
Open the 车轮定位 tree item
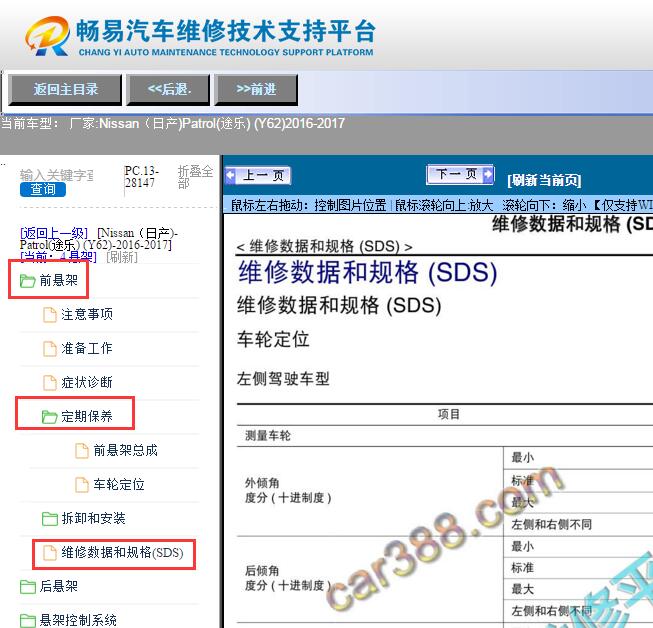(x=119, y=485)
